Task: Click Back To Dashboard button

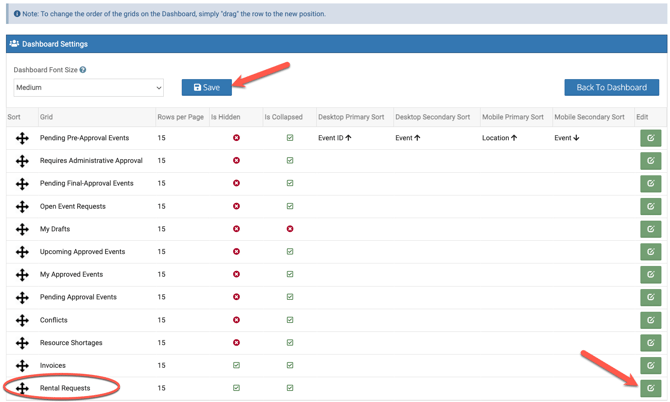Action: [611, 87]
